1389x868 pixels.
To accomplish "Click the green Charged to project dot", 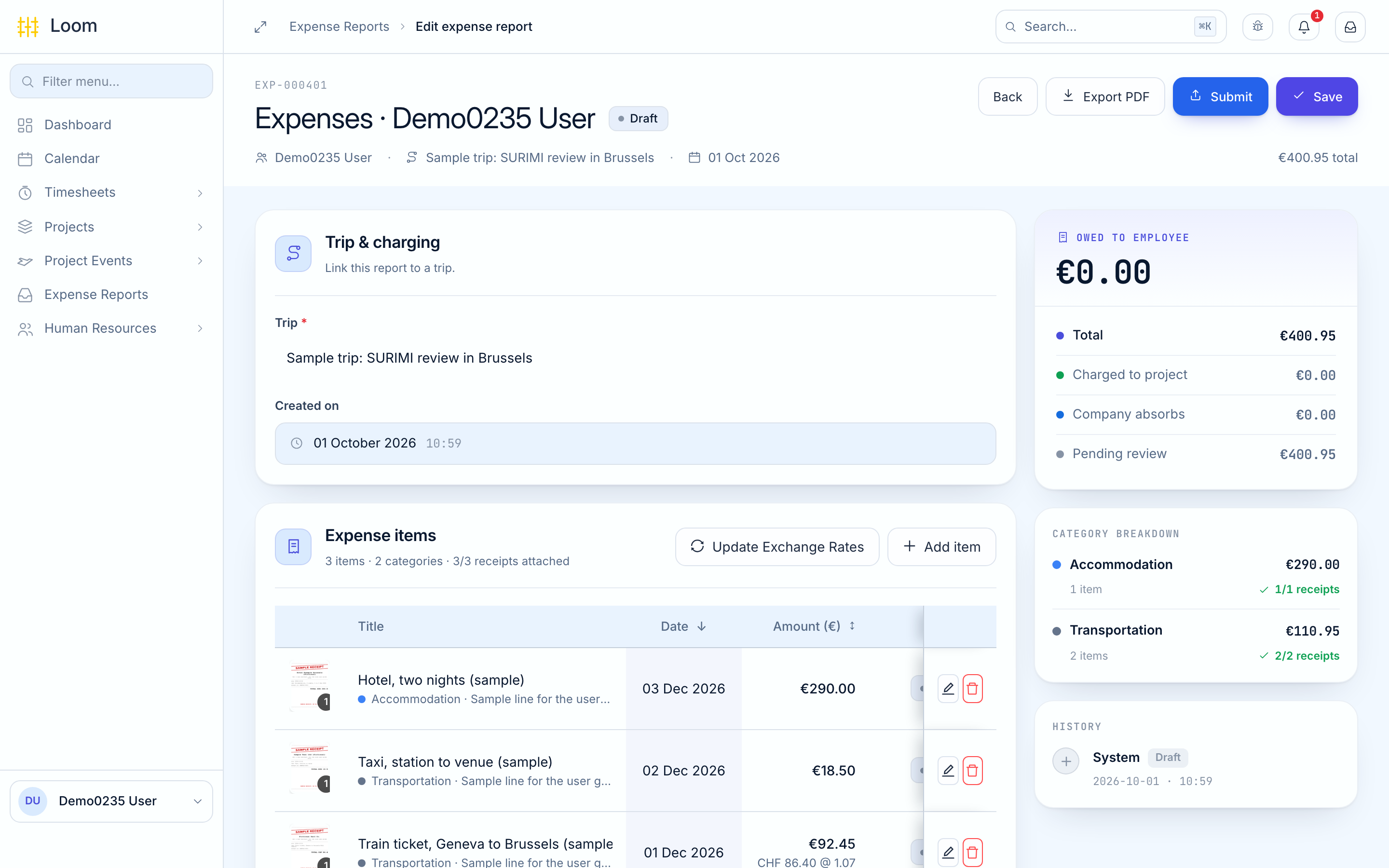I will [1060, 375].
